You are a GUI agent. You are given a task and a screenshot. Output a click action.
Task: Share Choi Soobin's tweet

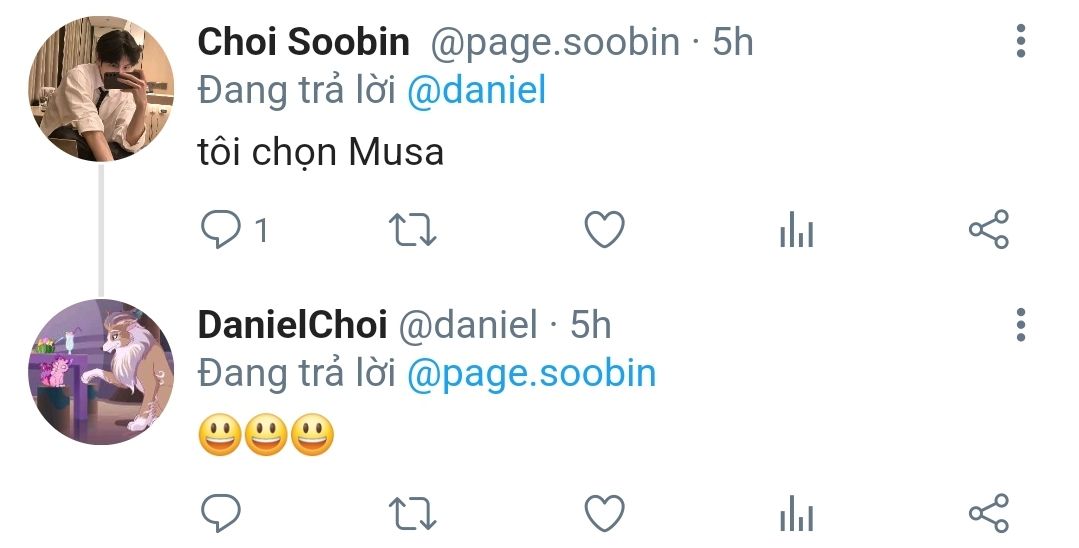[989, 231]
